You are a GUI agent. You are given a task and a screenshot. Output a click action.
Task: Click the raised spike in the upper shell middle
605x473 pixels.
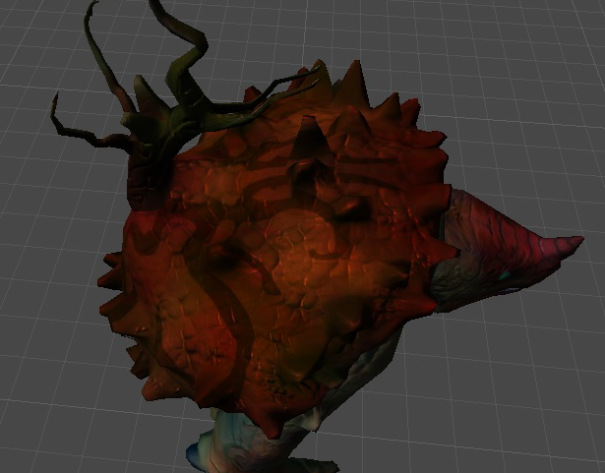tap(305, 133)
